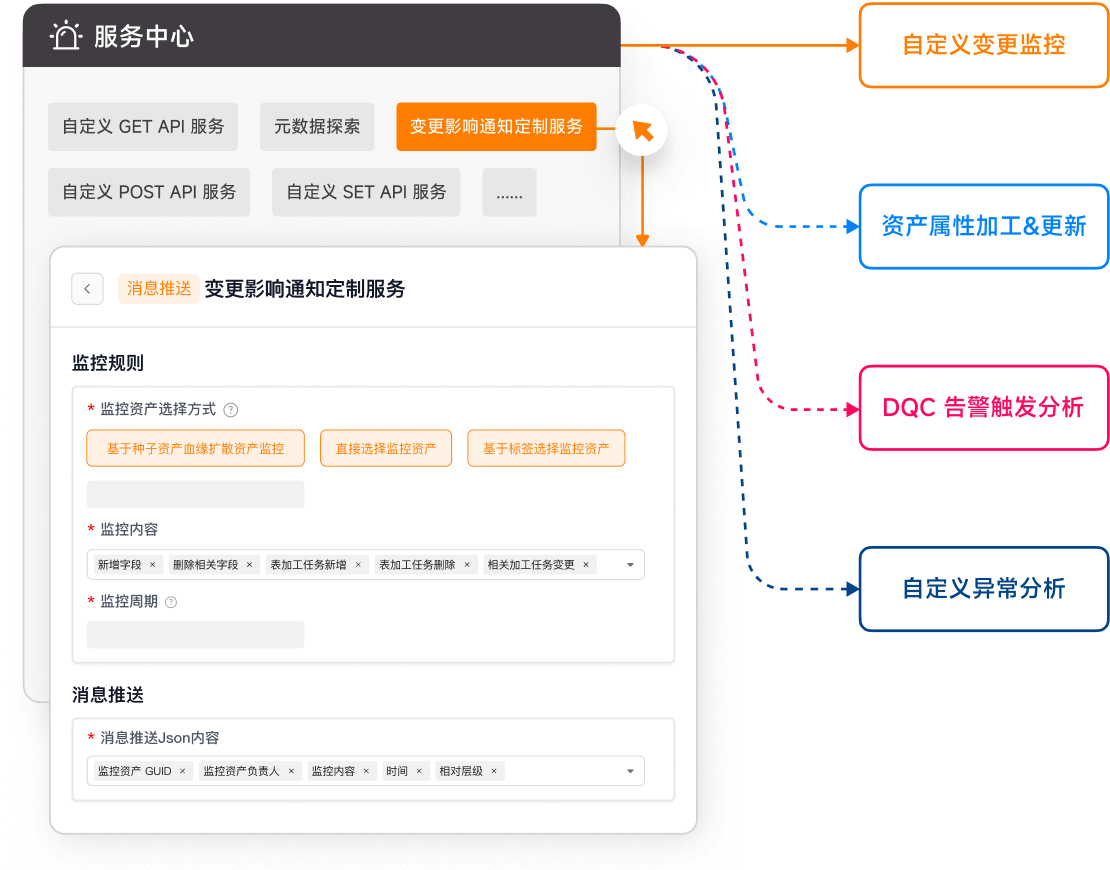The image size is (1110, 870).
Task: Remove the 相对层级 tag via its x
Action: click(x=494, y=771)
